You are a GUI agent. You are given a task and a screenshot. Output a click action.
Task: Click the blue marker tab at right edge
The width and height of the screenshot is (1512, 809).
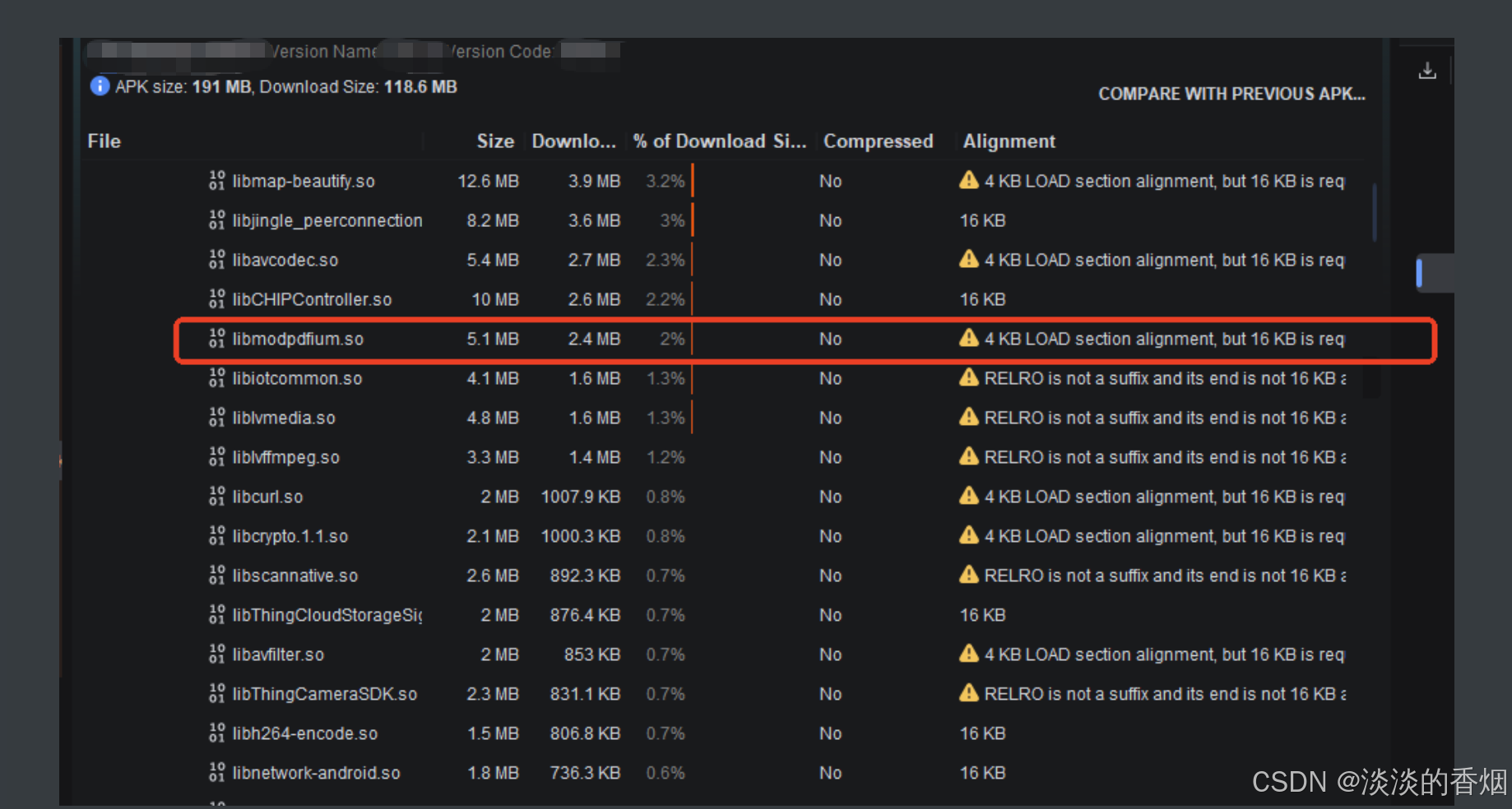(1419, 273)
